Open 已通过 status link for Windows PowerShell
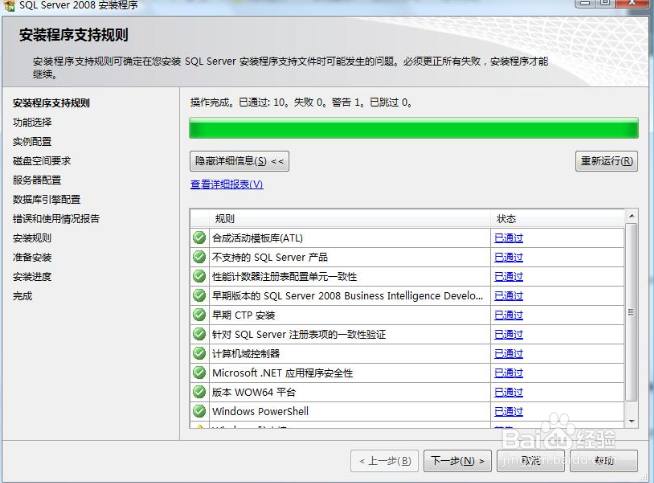The width and height of the screenshot is (654, 483). 508,411
